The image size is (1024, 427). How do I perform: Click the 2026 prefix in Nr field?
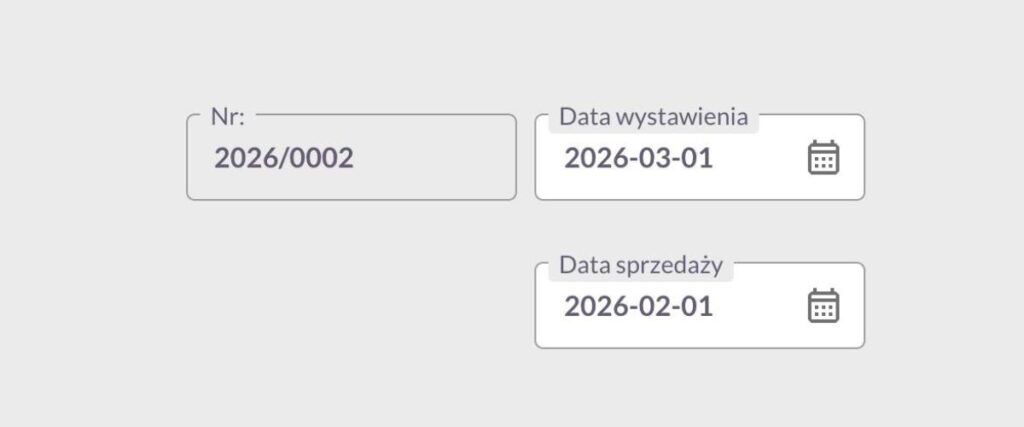241,159
